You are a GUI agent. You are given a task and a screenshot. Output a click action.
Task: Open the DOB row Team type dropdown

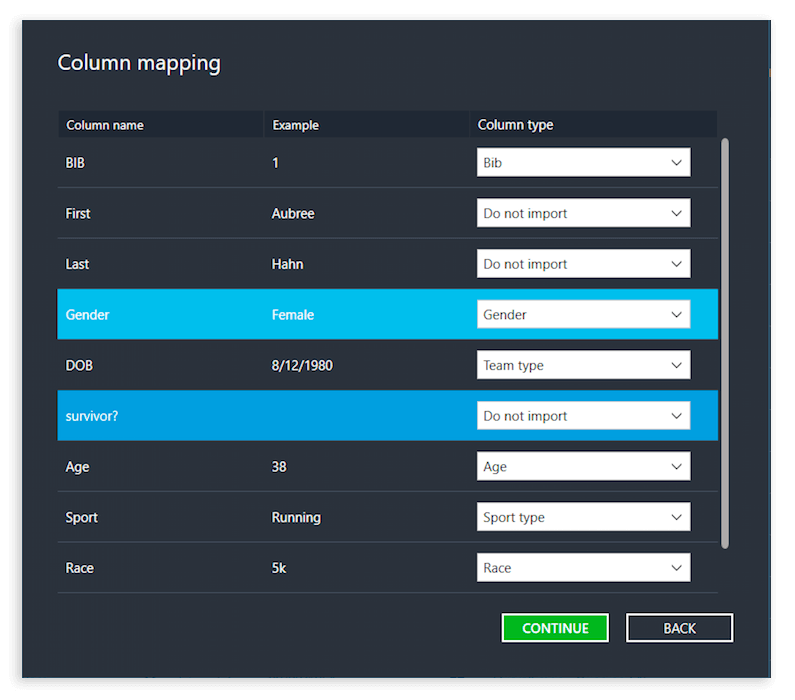click(583, 365)
